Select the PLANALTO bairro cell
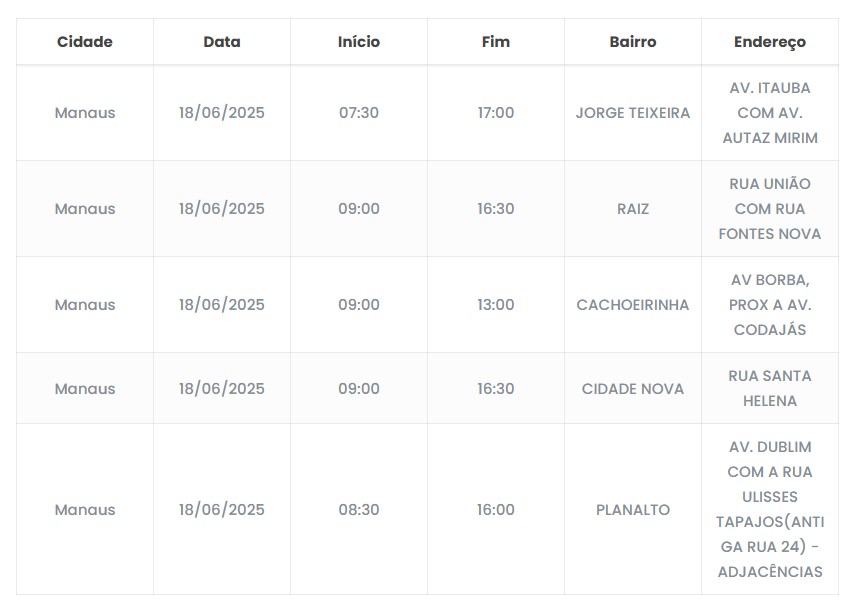865x613 pixels. (x=633, y=510)
